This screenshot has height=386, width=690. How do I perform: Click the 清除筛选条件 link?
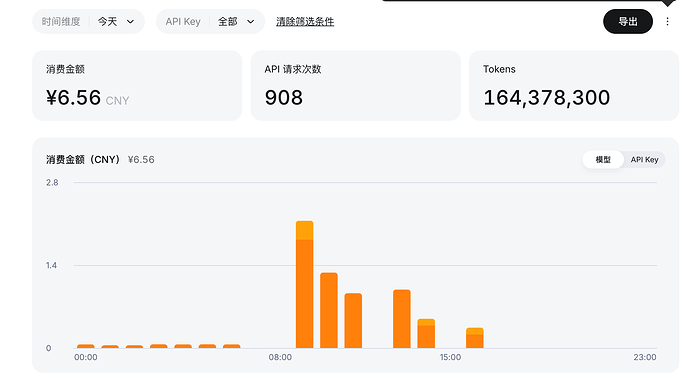click(x=305, y=22)
